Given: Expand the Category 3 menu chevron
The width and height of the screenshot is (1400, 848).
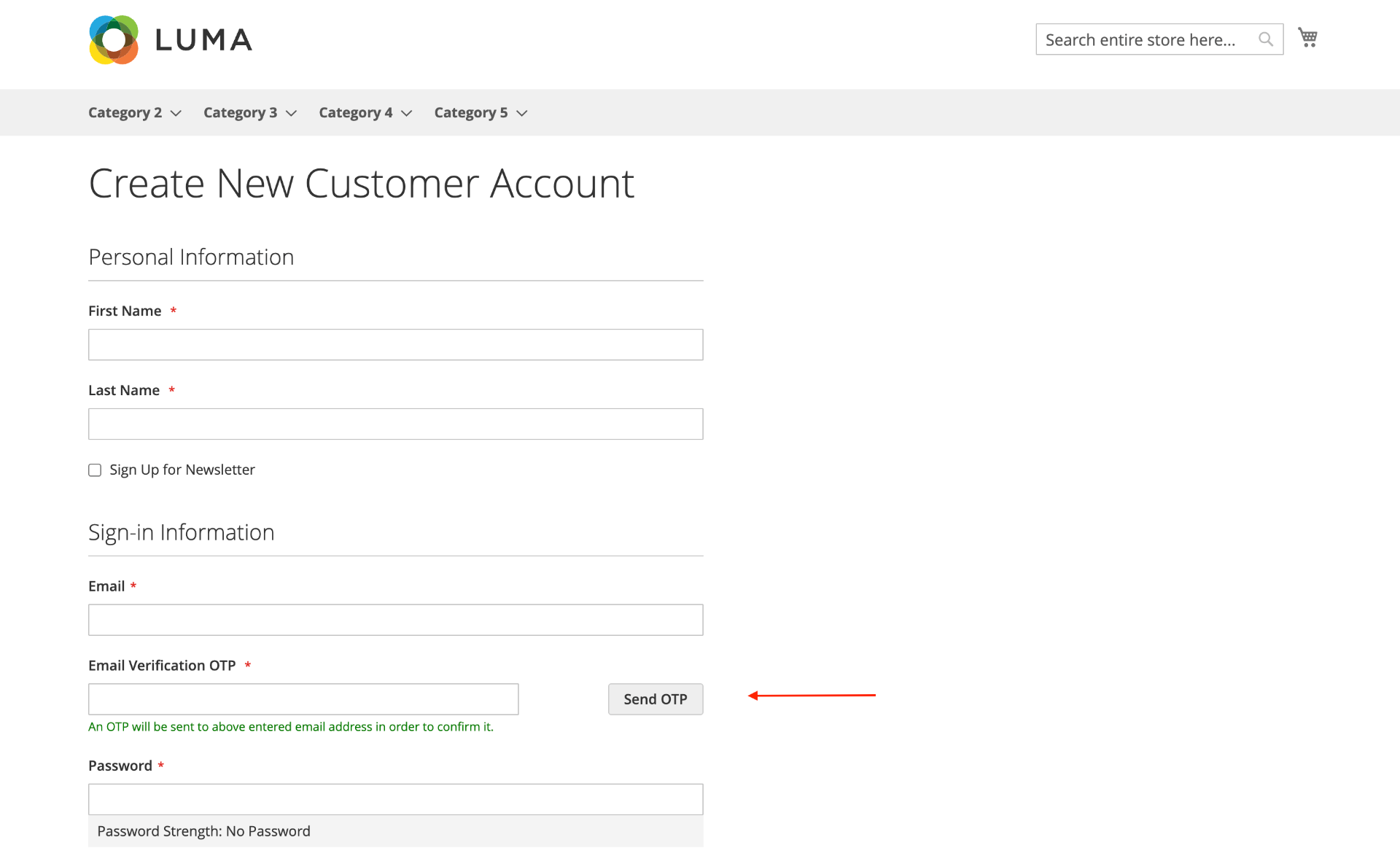Looking at the screenshot, I should click(x=291, y=113).
